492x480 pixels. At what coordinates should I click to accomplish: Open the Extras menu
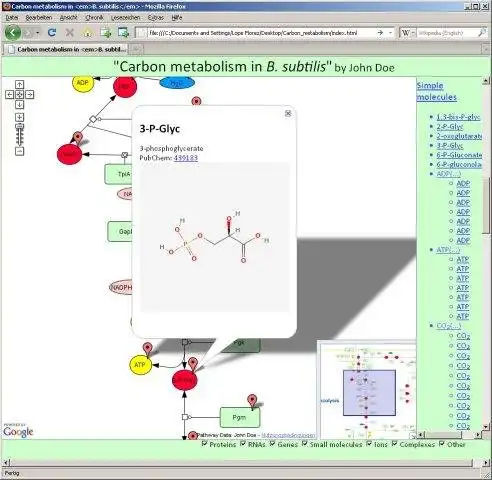click(x=156, y=18)
